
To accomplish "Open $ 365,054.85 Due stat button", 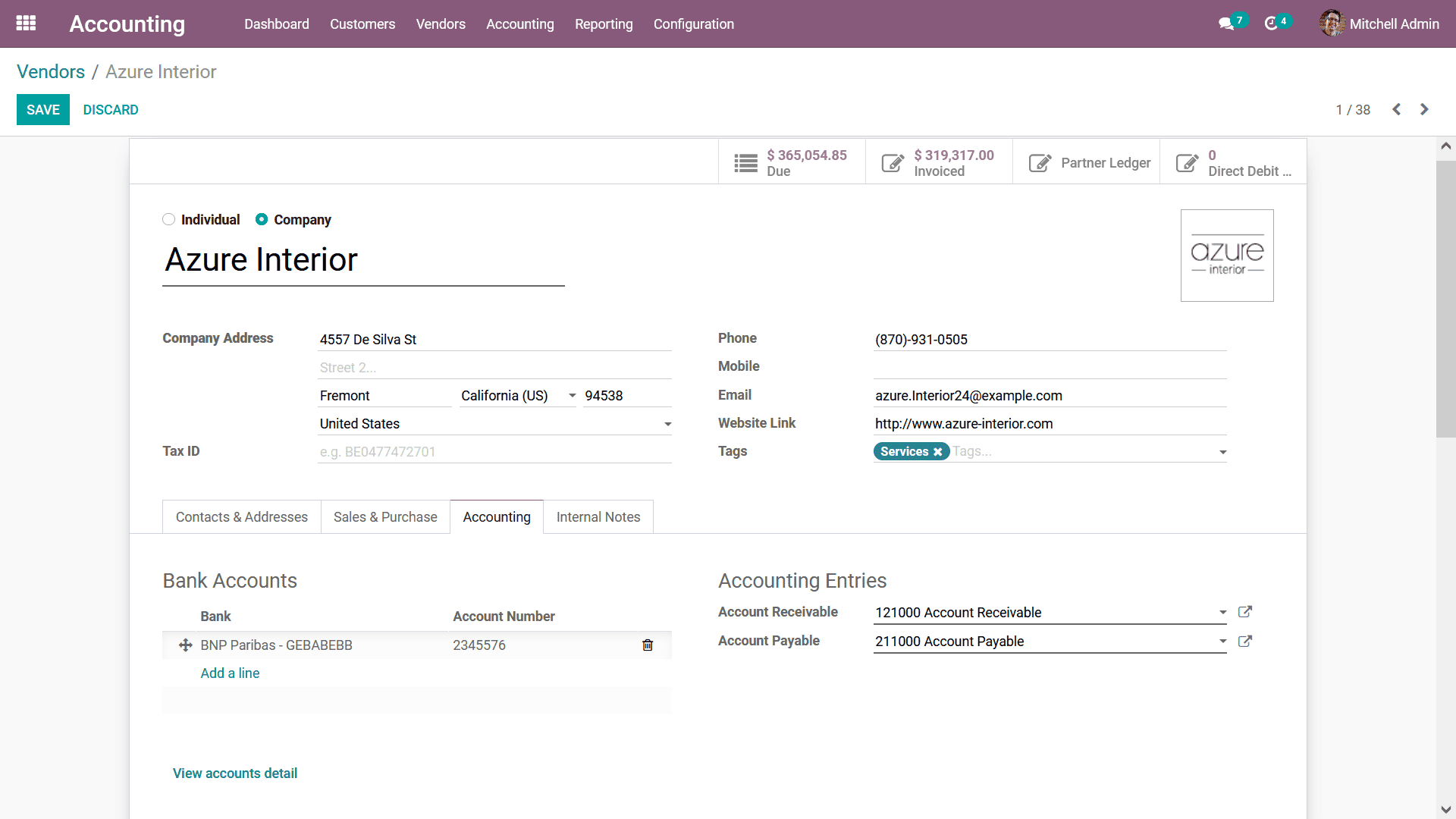I will click(792, 162).
